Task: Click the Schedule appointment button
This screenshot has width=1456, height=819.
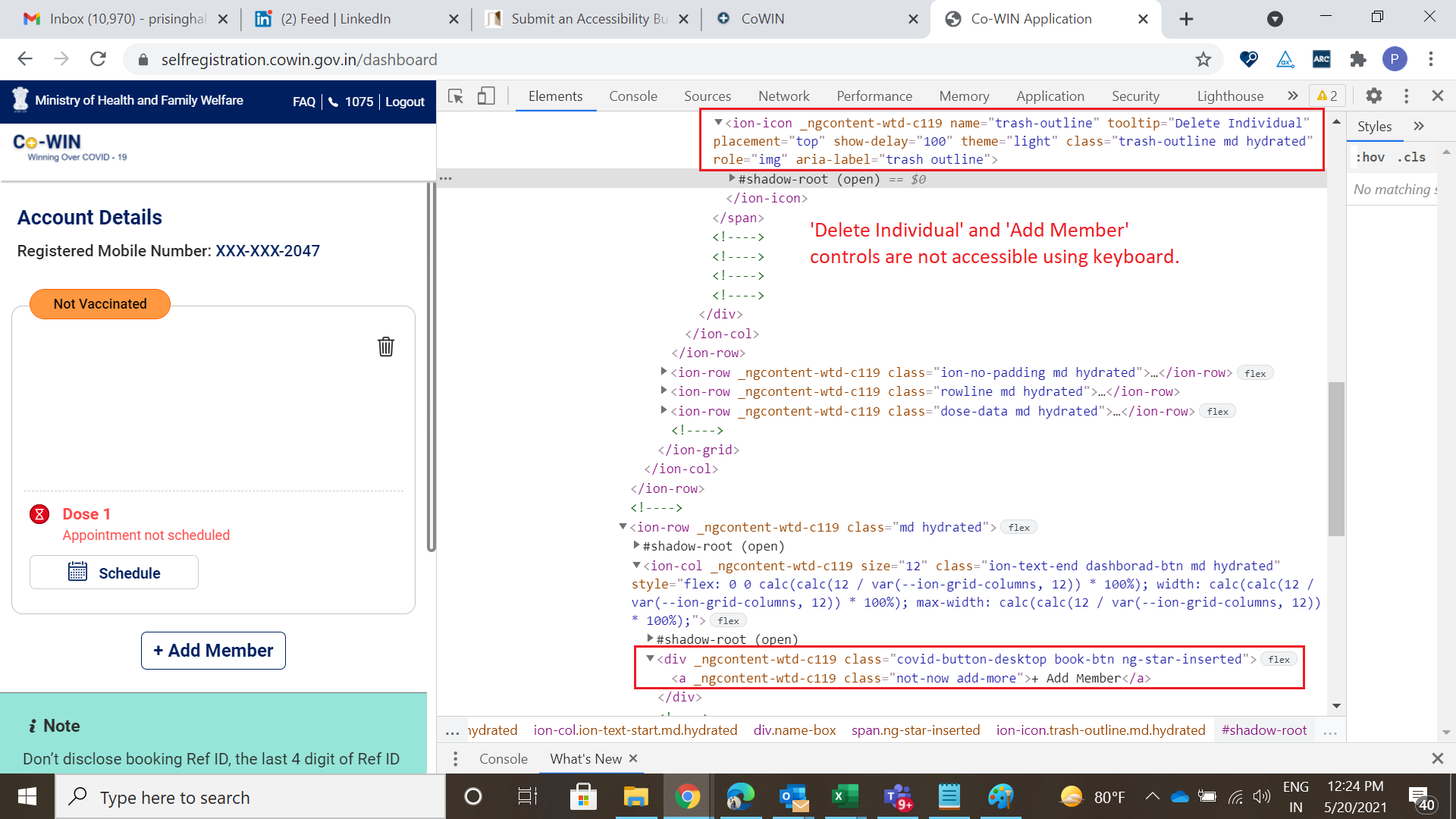Action: click(x=114, y=573)
